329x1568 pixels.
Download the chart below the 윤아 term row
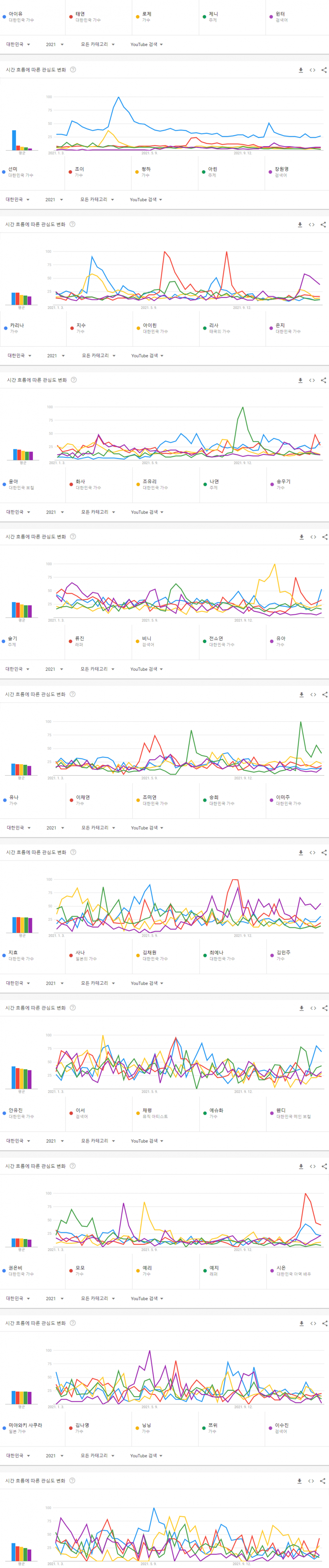coord(301,537)
